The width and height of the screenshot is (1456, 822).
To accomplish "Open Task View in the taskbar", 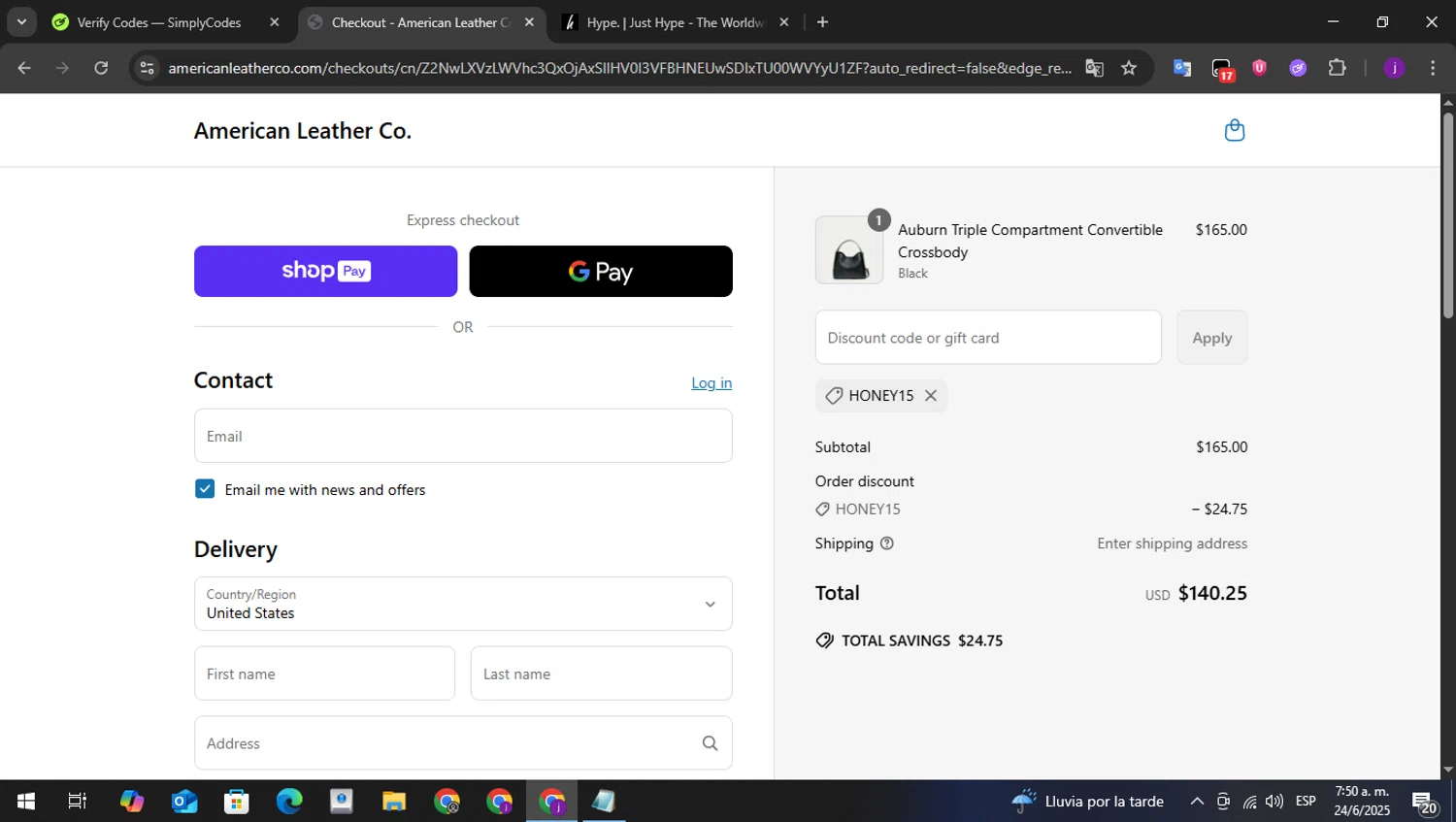I will click(77, 802).
